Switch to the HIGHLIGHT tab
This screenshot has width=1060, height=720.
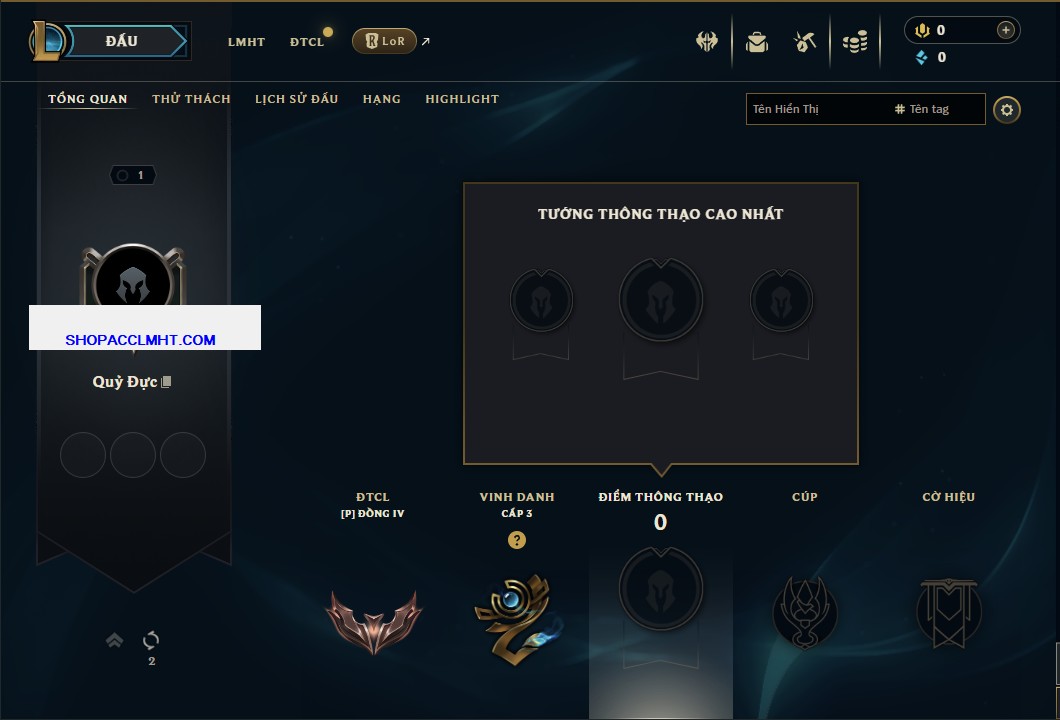coord(462,99)
